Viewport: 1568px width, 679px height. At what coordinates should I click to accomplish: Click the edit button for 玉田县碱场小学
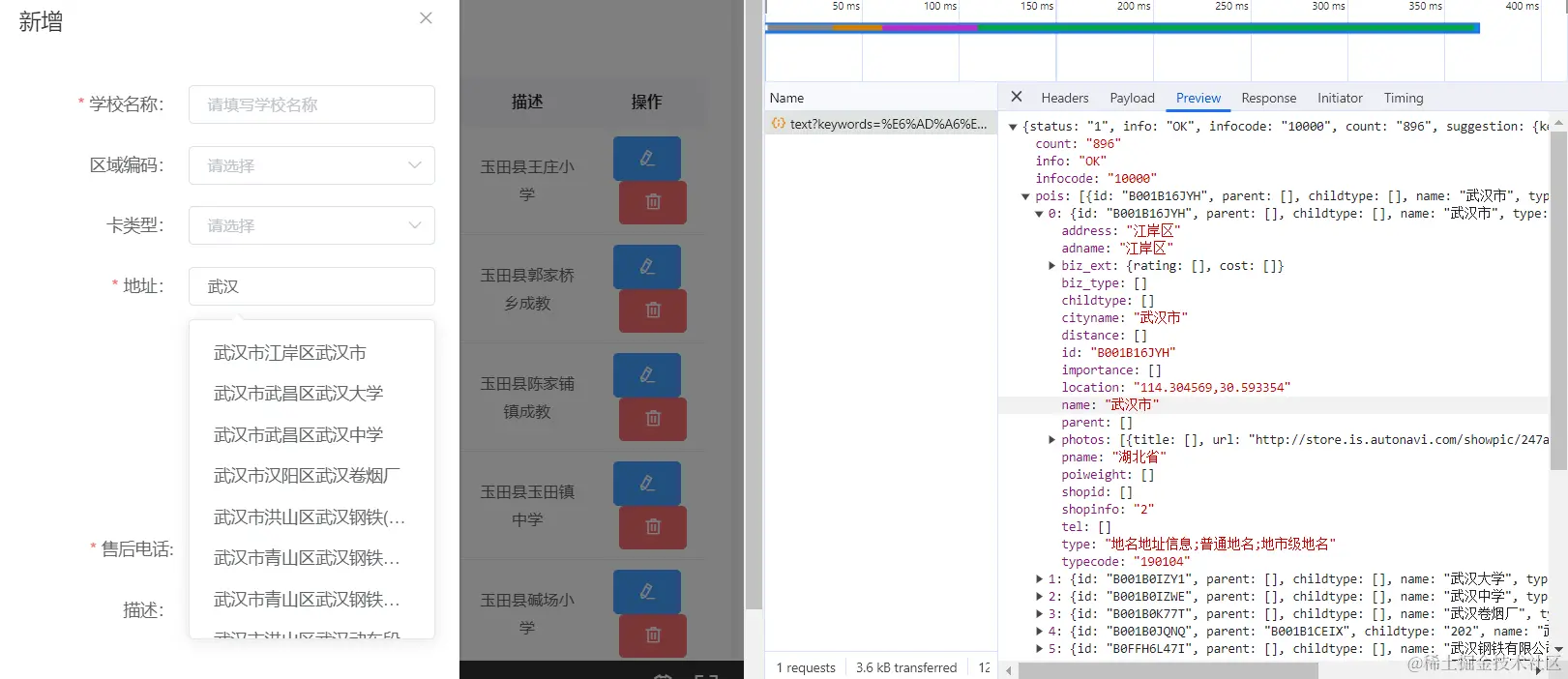click(x=647, y=592)
